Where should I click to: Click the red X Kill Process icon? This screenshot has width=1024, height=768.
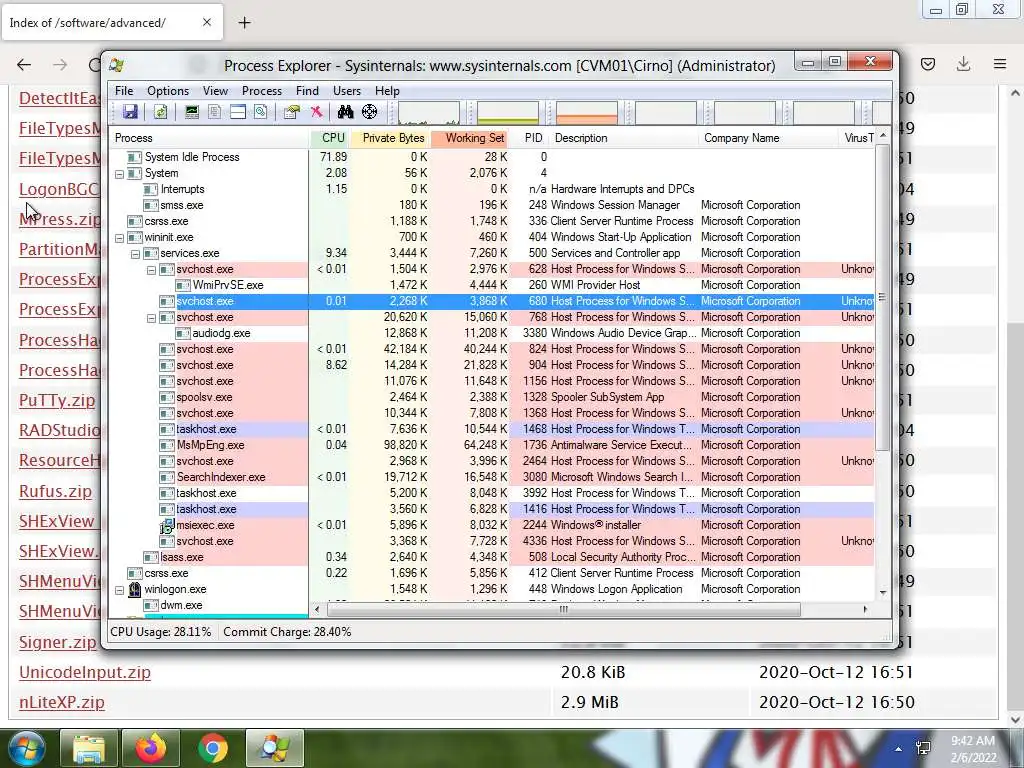(x=317, y=112)
